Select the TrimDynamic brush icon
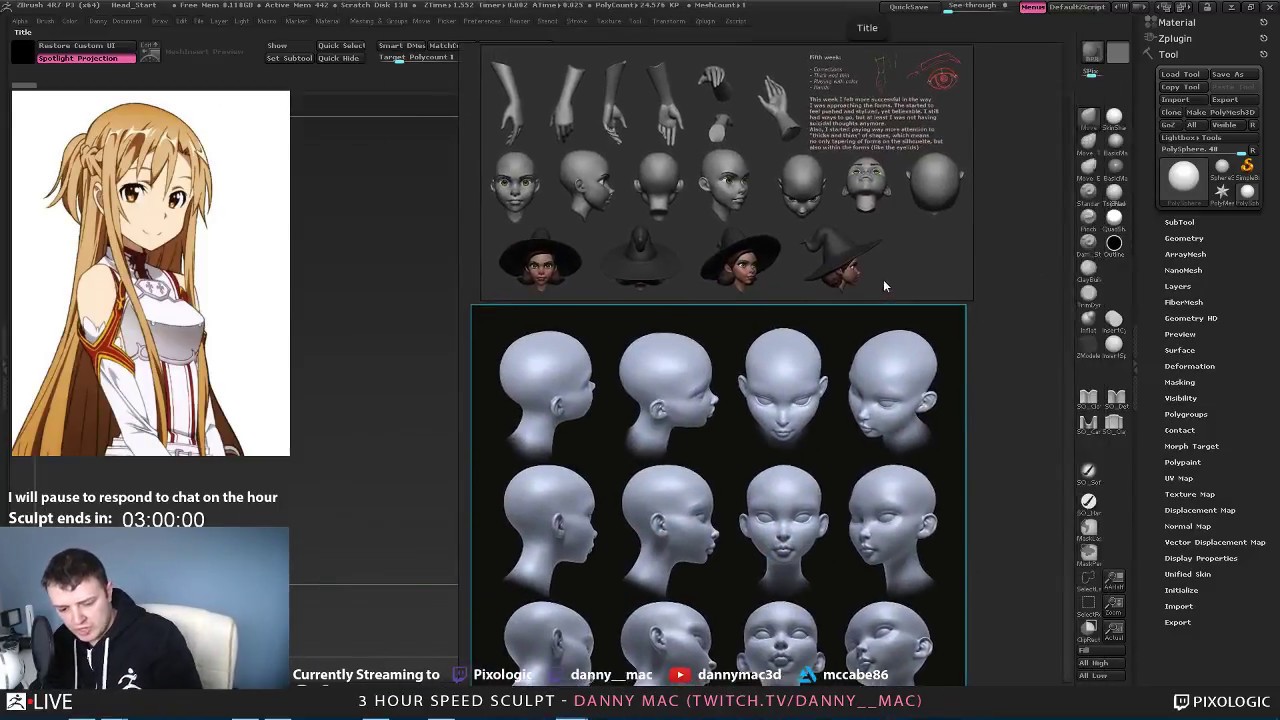The height and width of the screenshot is (720, 1280). tap(1089, 293)
